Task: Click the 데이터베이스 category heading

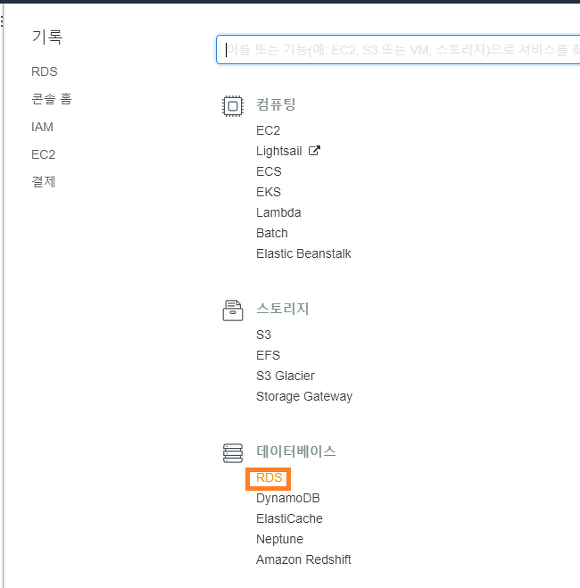Action: (296, 451)
